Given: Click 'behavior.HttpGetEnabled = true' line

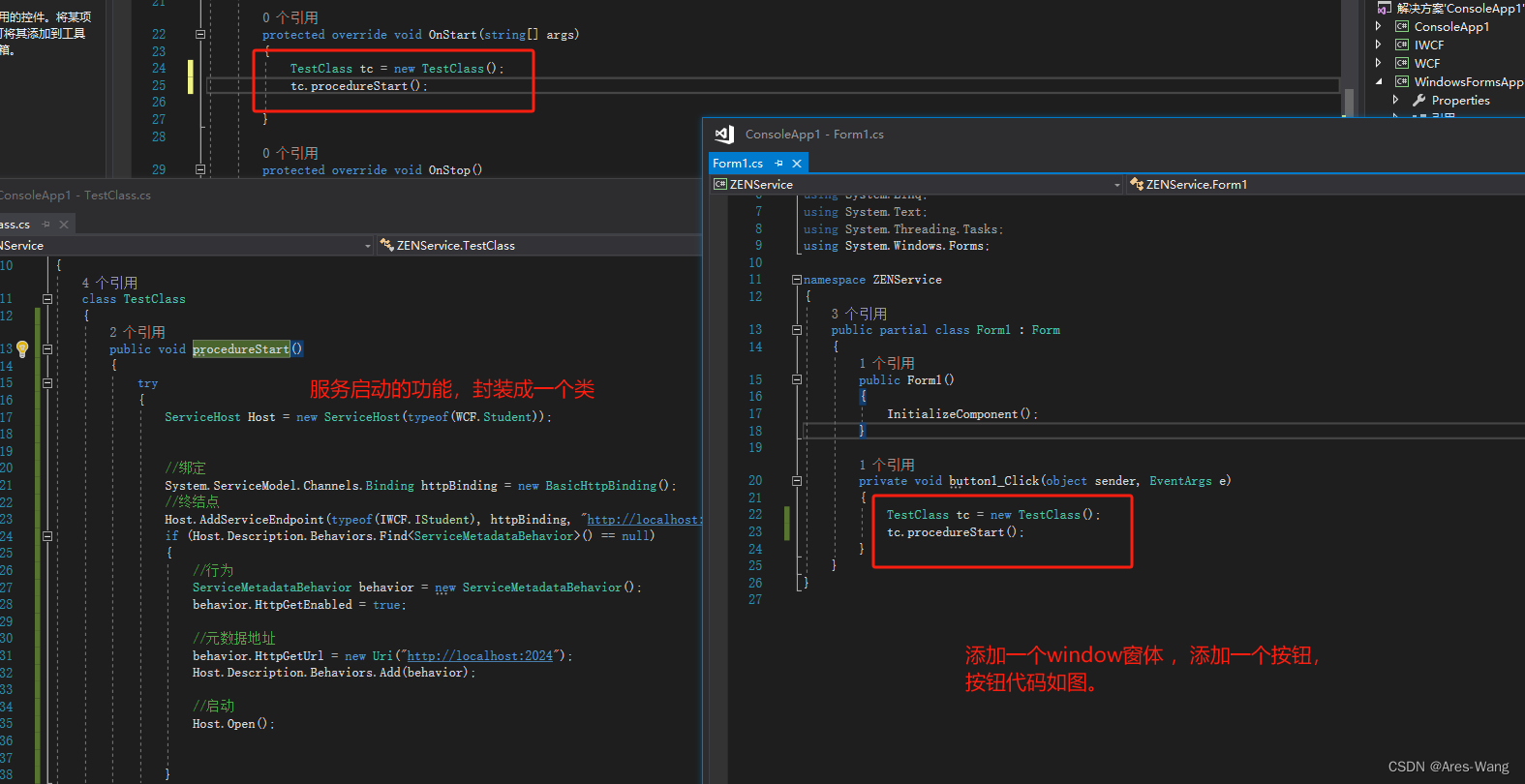Looking at the screenshot, I should tap(299, 605).
